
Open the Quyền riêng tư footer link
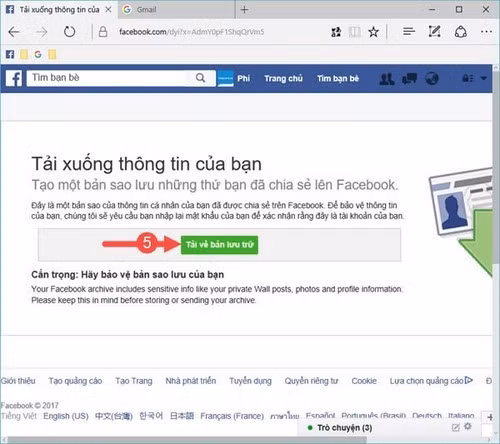coord(311,381)
